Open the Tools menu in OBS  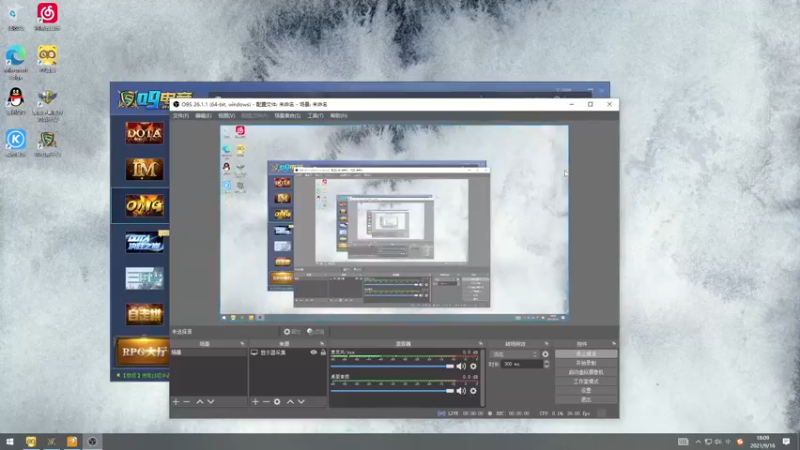pyautogui.click(x=315, y=116)
